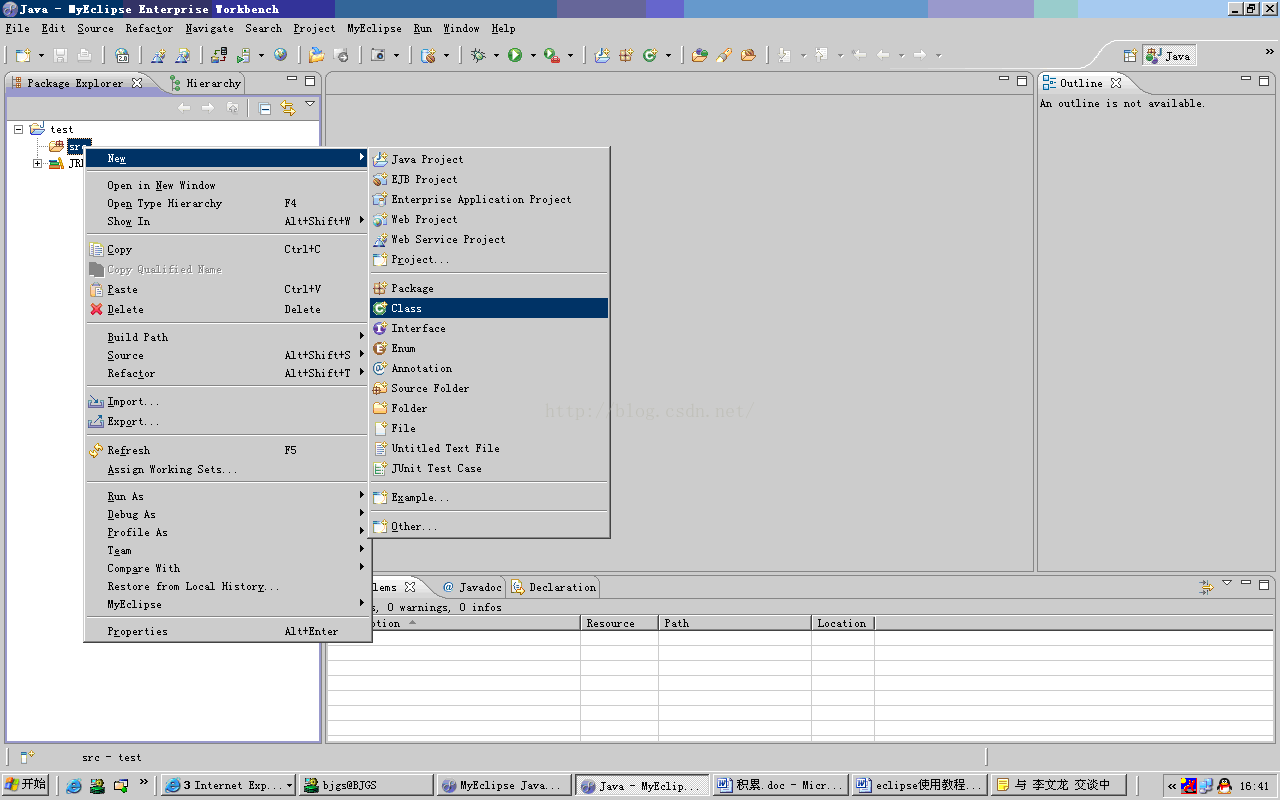Viewport: 1280px width, 800px height.
Task: Pick Java Project in the New submenu
Action: 489,159
